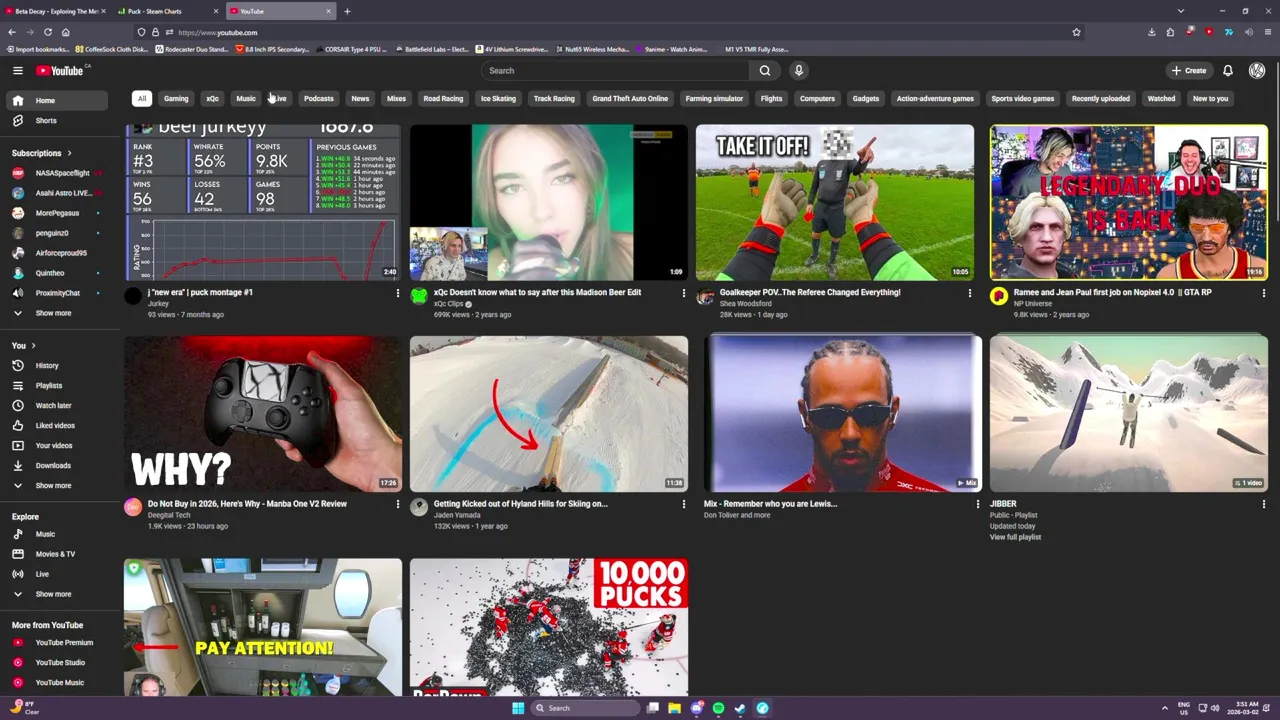Click the YouTube search field
This screenshot has width=1280, height=720.
pyautogui.click(x=614, y=70)
